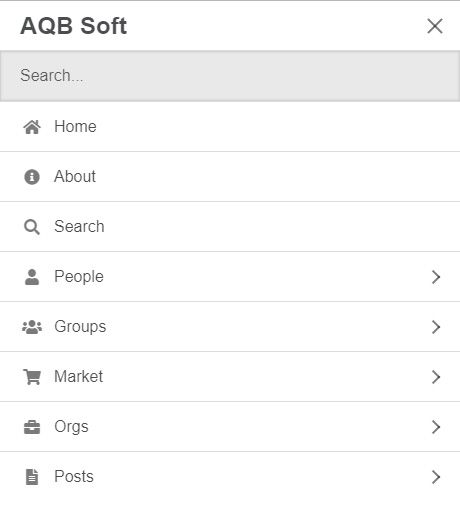The height and width of the screenshot is (519, 460).
Task: Click the magnifying glass Search icon
Action: (32, 227)
